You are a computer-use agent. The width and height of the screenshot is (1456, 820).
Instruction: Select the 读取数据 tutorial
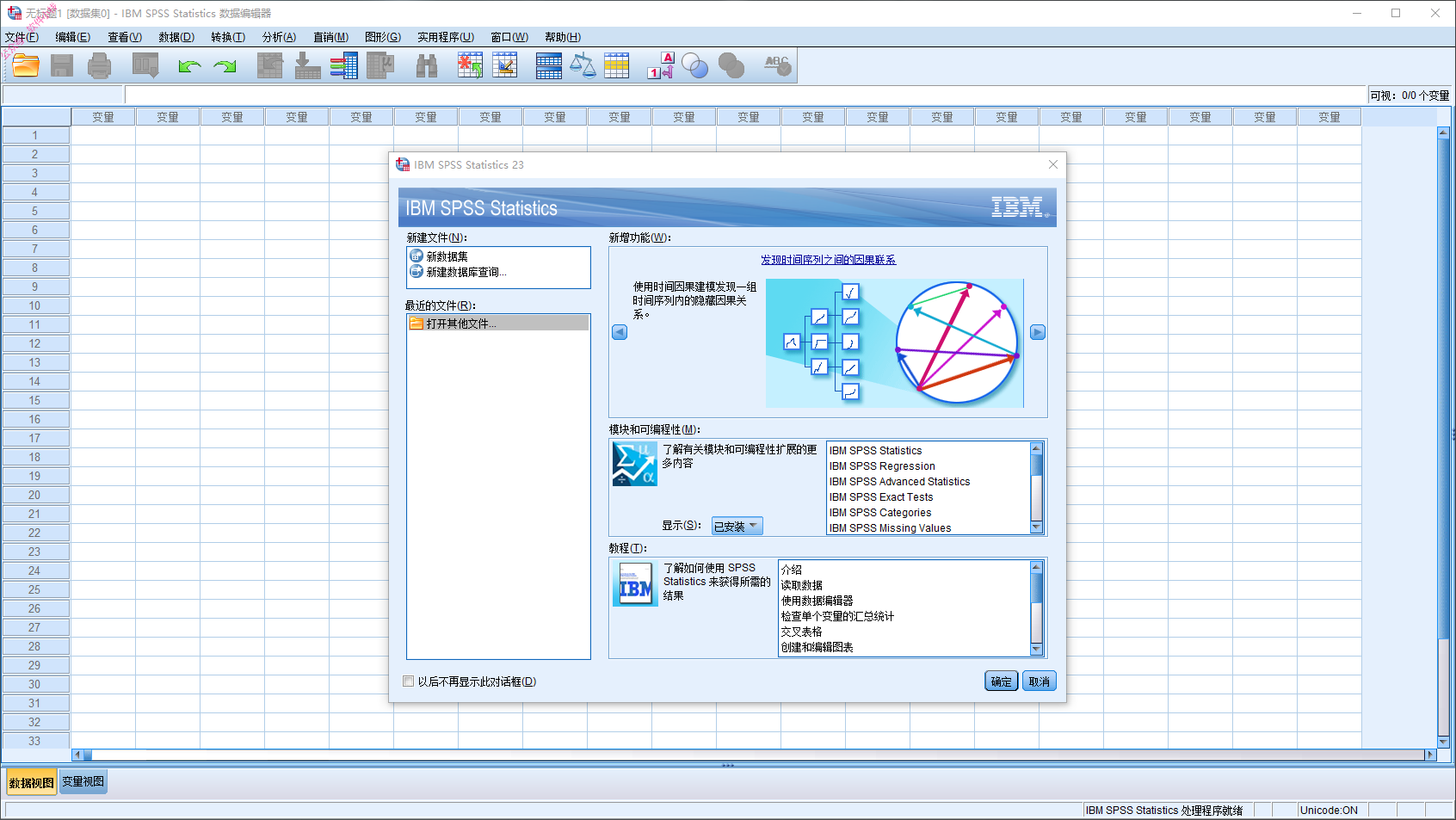(801, 585)
